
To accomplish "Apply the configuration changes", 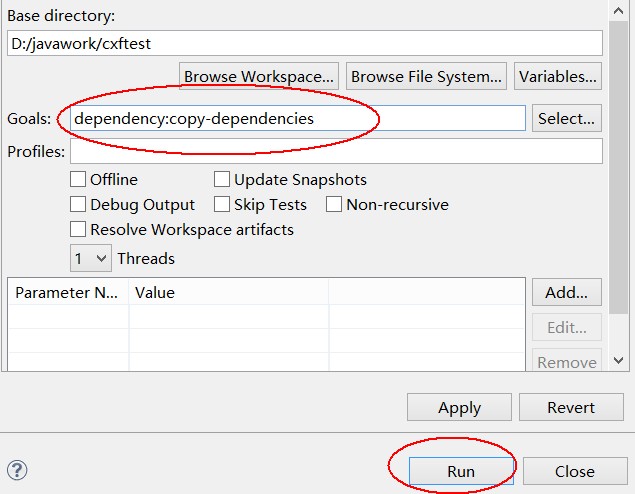I will pyautogui.click(x=459, y=407).
